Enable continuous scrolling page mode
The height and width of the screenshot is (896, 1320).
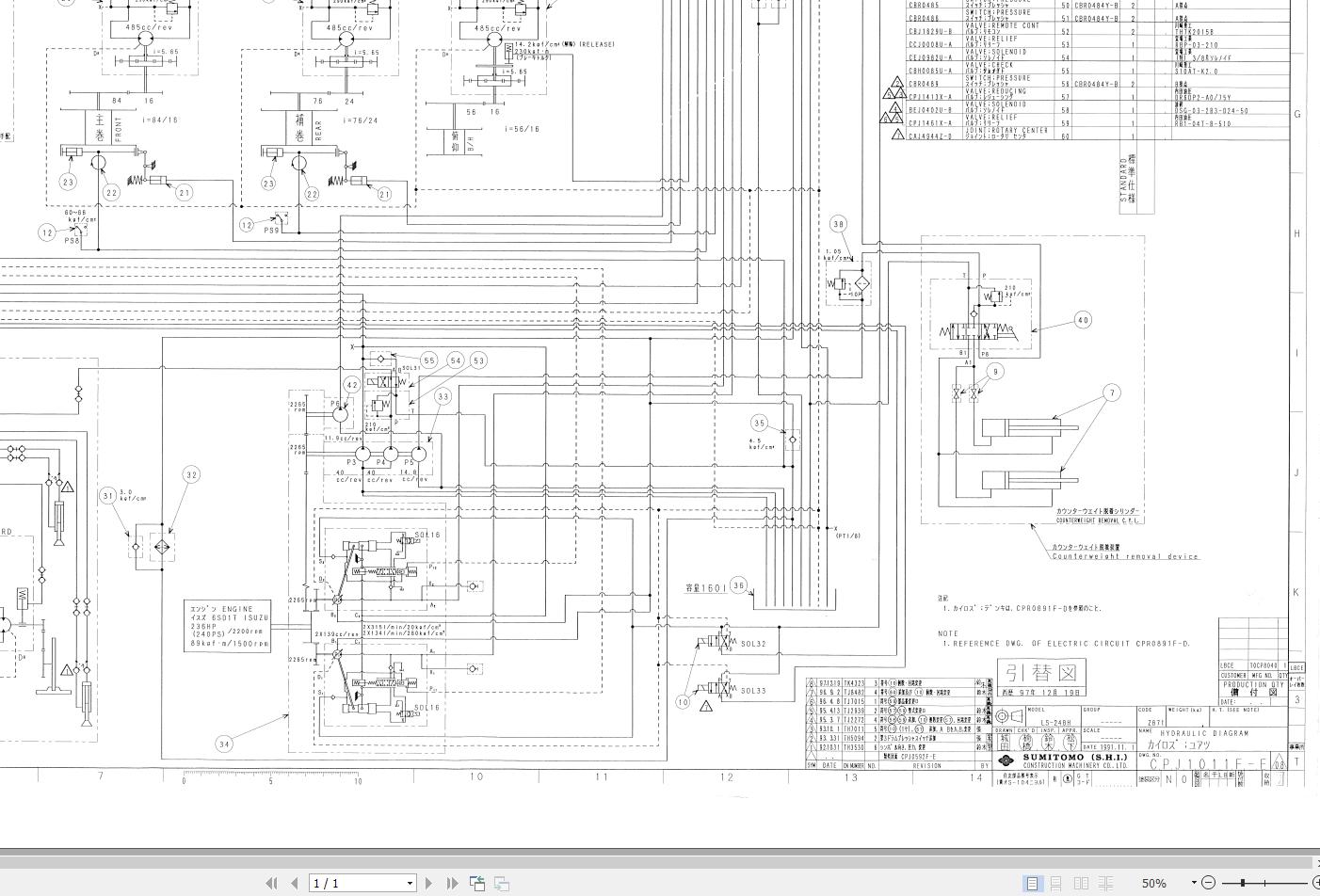pos(1056,883)
